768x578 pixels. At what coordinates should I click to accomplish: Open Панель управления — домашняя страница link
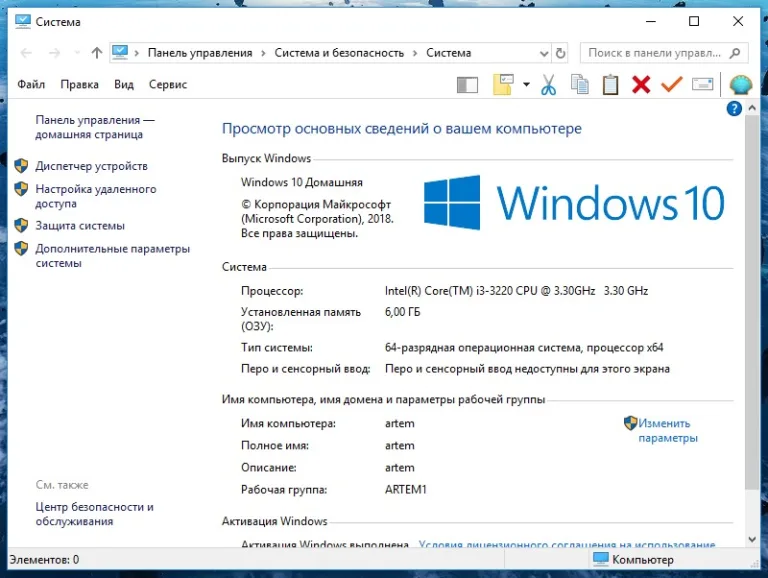click(95, 127)
